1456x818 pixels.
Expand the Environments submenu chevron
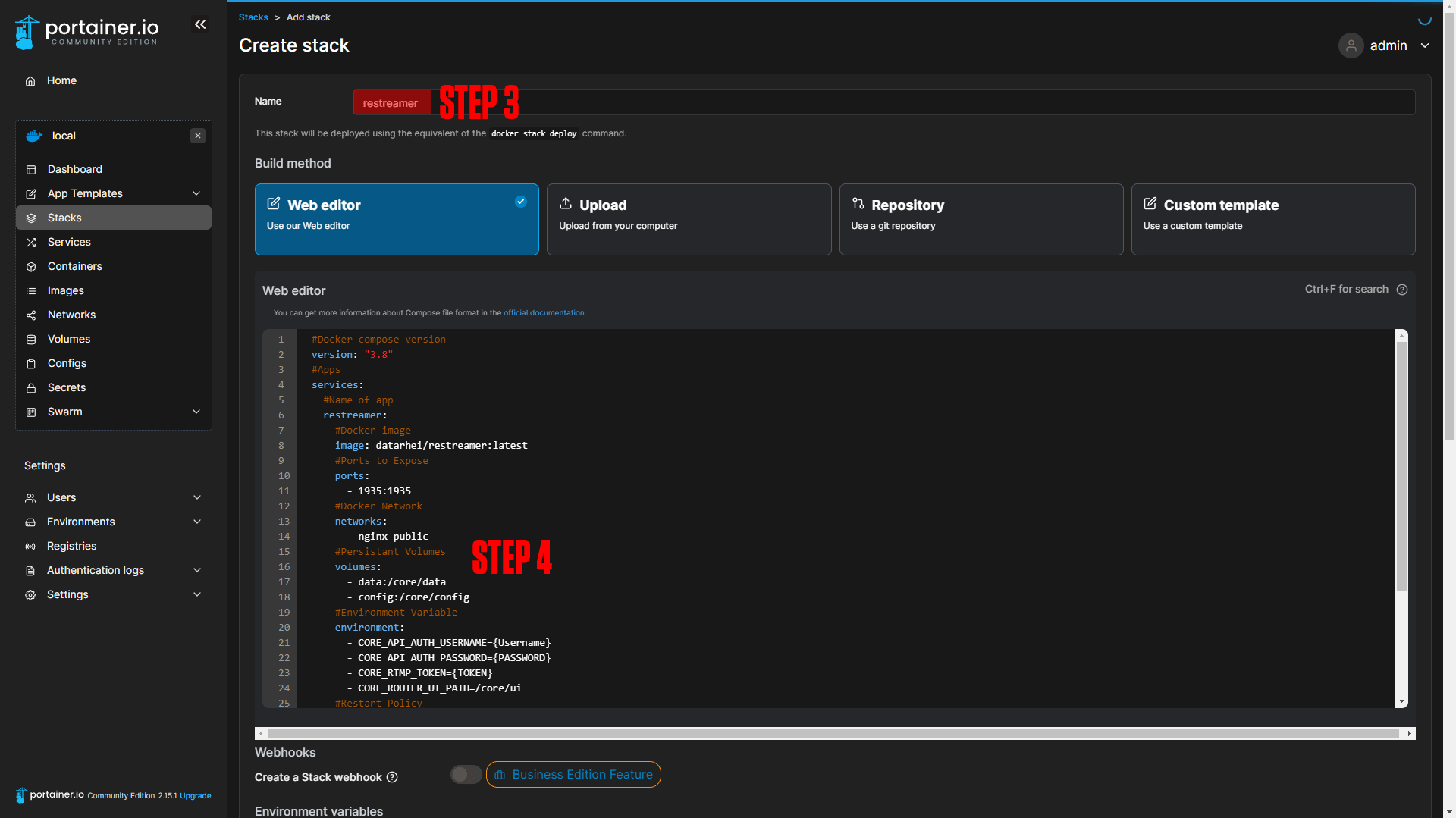point(197,522)
